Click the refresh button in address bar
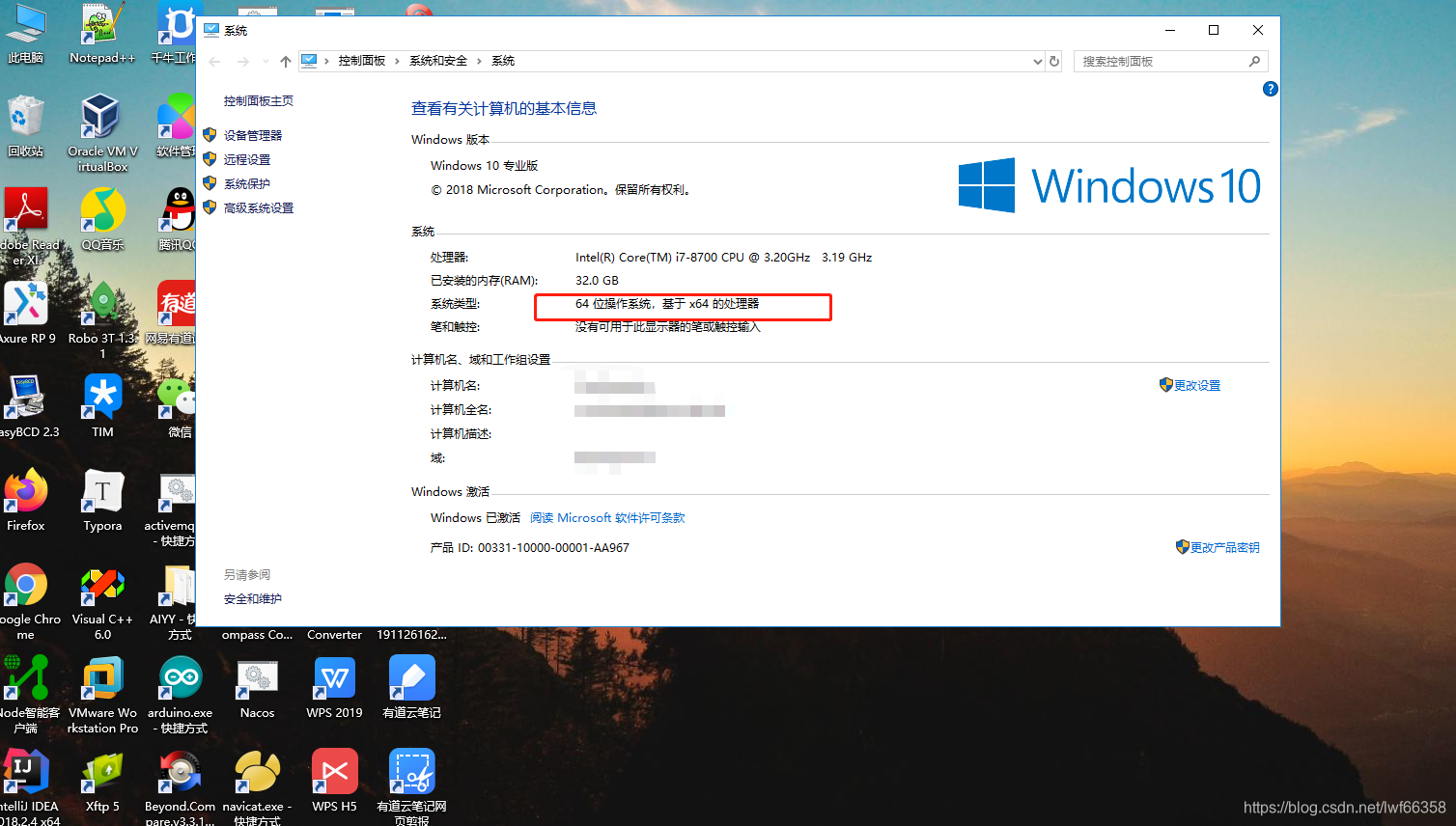1456x826 pixels. 1054,61
